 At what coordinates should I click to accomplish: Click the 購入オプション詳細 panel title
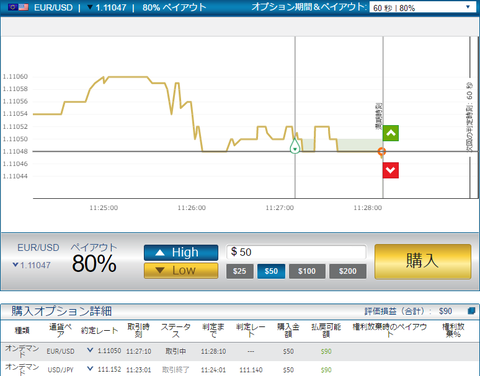[x=61, y=311]
